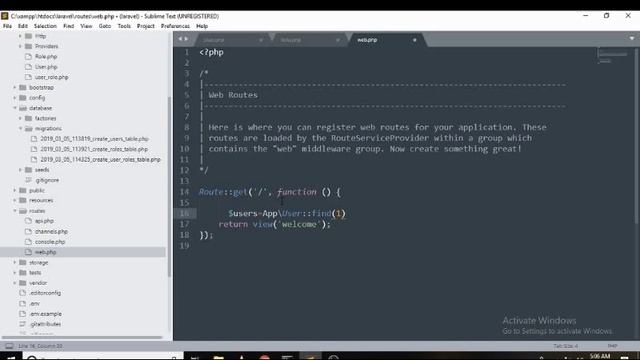Click the User.php file icon in sidebar

[28, 67]
